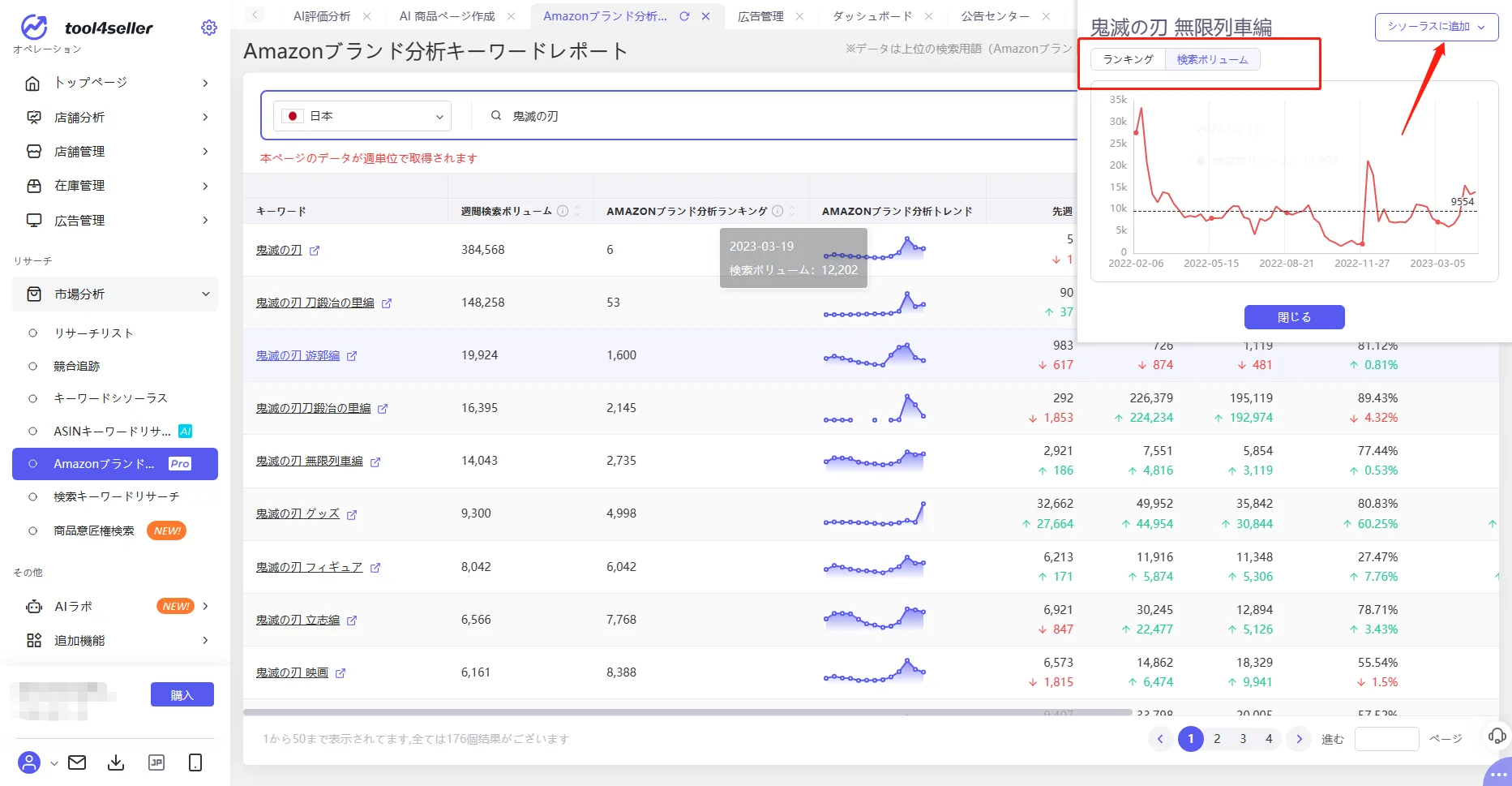Click info icon beside AMAZONブランド分析ランキング header
This screenshot has height=786, width=1512.
[x=777, y=211]
